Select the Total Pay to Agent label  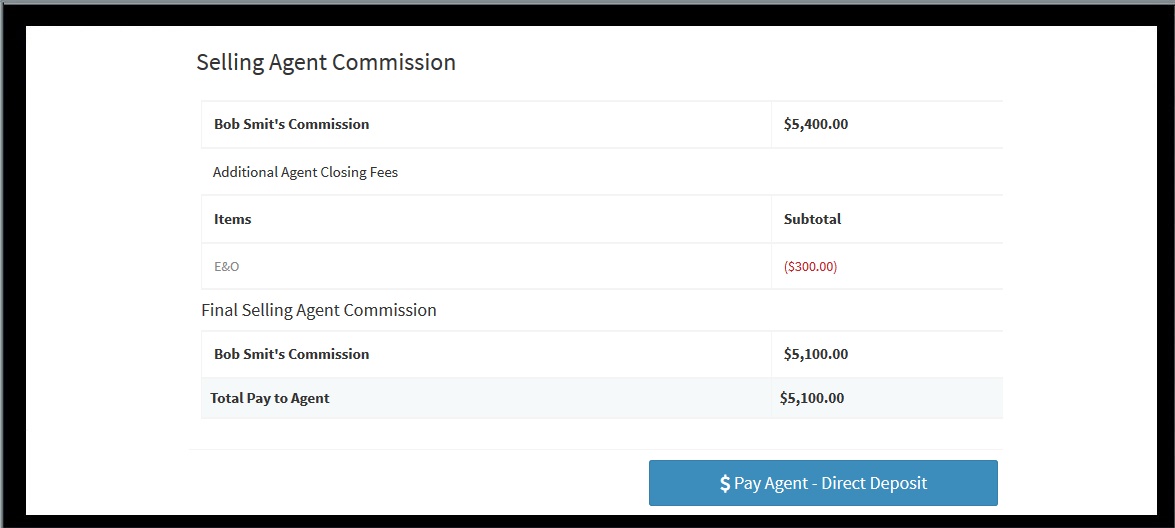tap(270, 398)
